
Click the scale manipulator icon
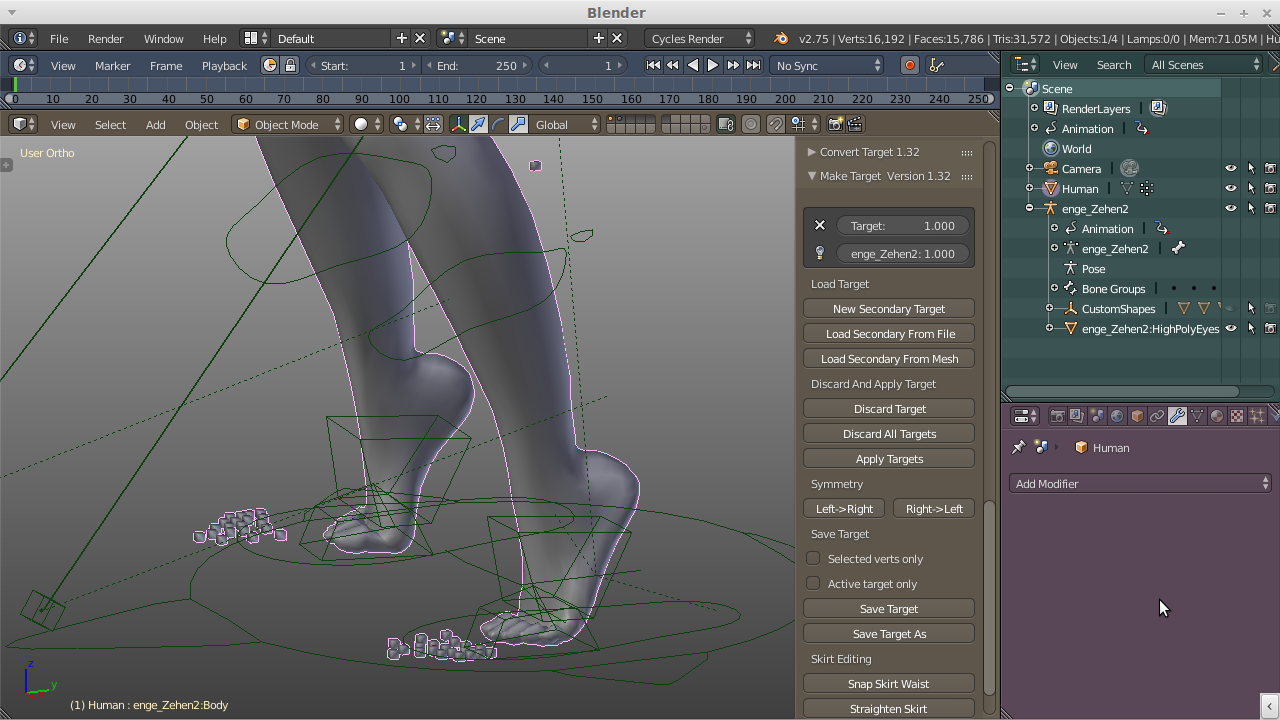click(518, 124)
